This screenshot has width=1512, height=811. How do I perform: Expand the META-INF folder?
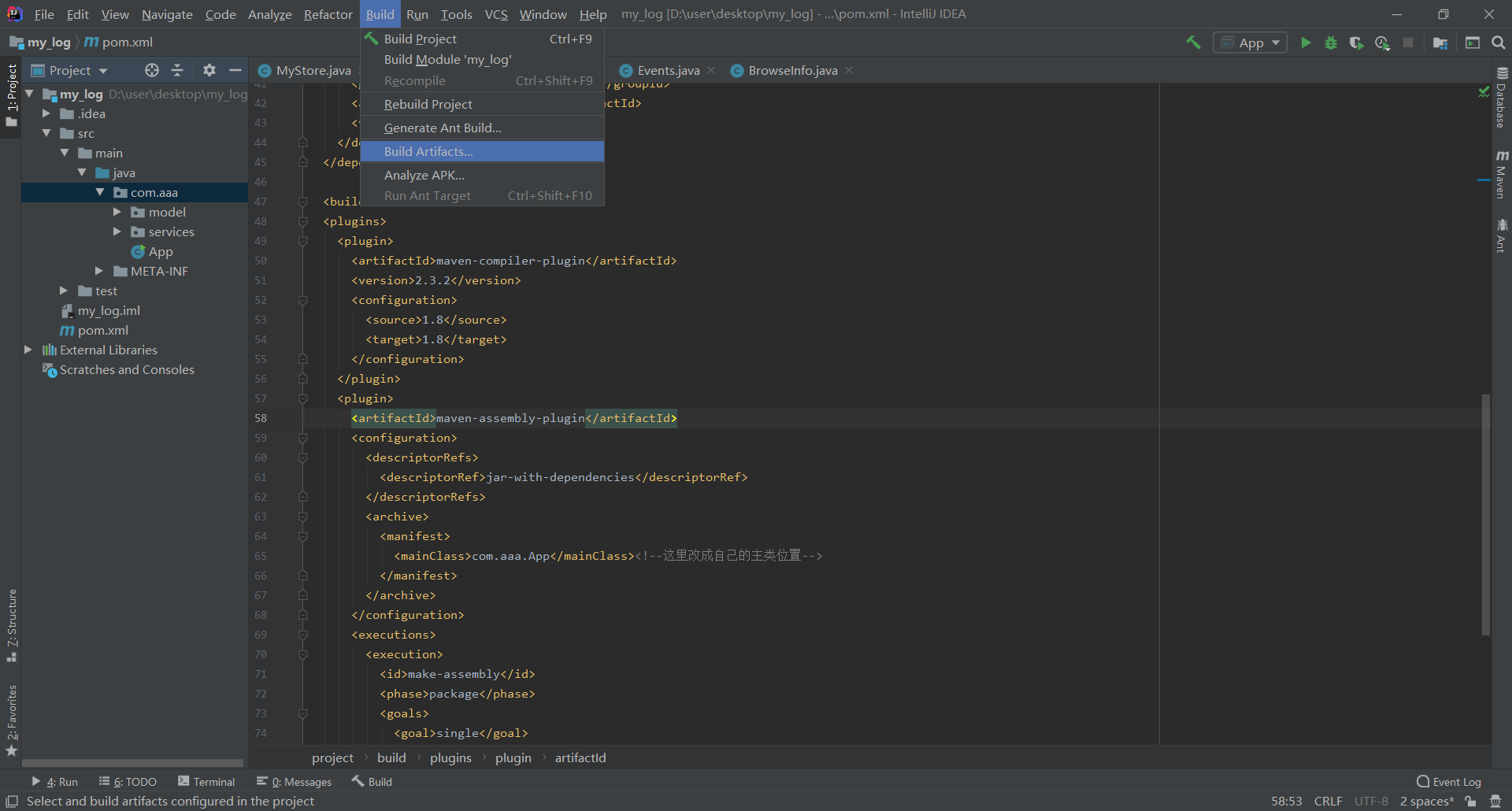[99, 271]
